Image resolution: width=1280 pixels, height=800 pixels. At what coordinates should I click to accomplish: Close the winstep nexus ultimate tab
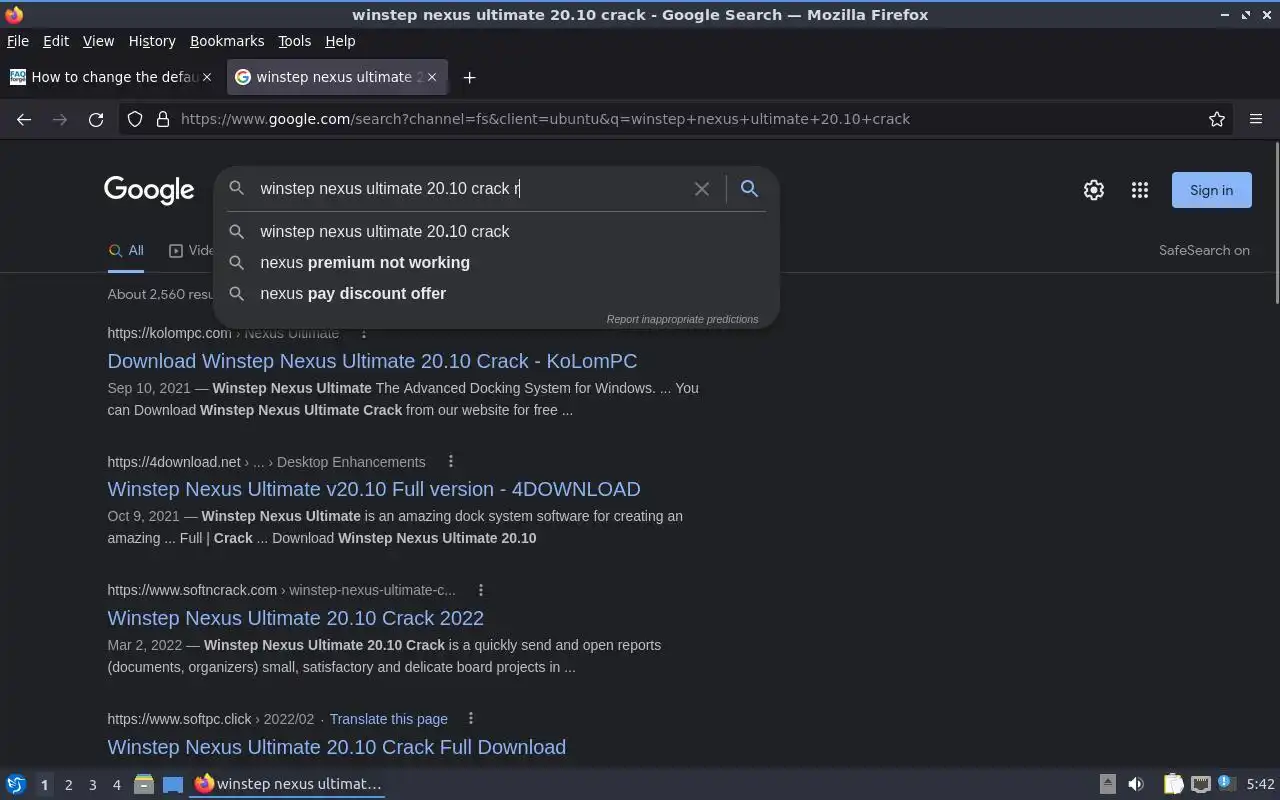[x=433, y=77]
